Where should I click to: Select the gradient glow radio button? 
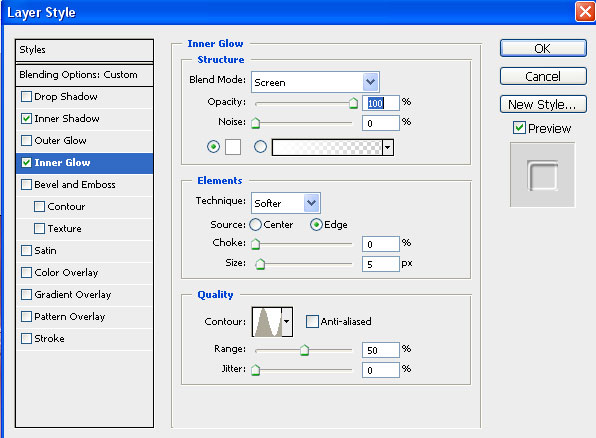(x=260, y=147)
